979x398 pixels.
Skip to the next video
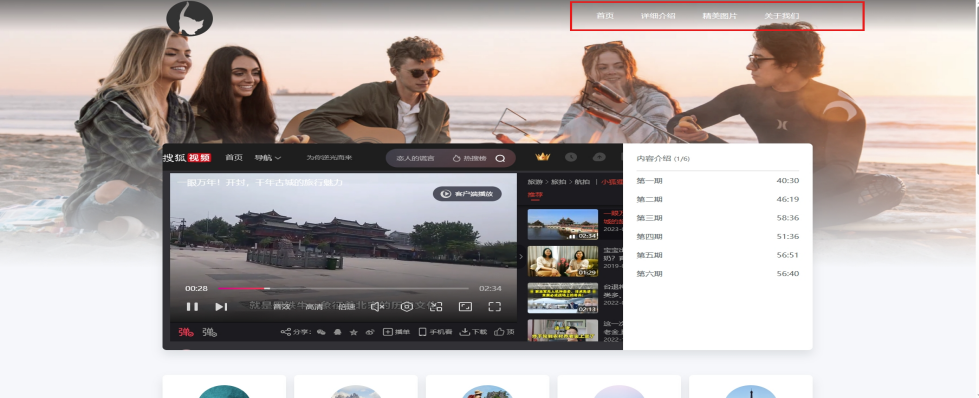(x=221, y=307)
